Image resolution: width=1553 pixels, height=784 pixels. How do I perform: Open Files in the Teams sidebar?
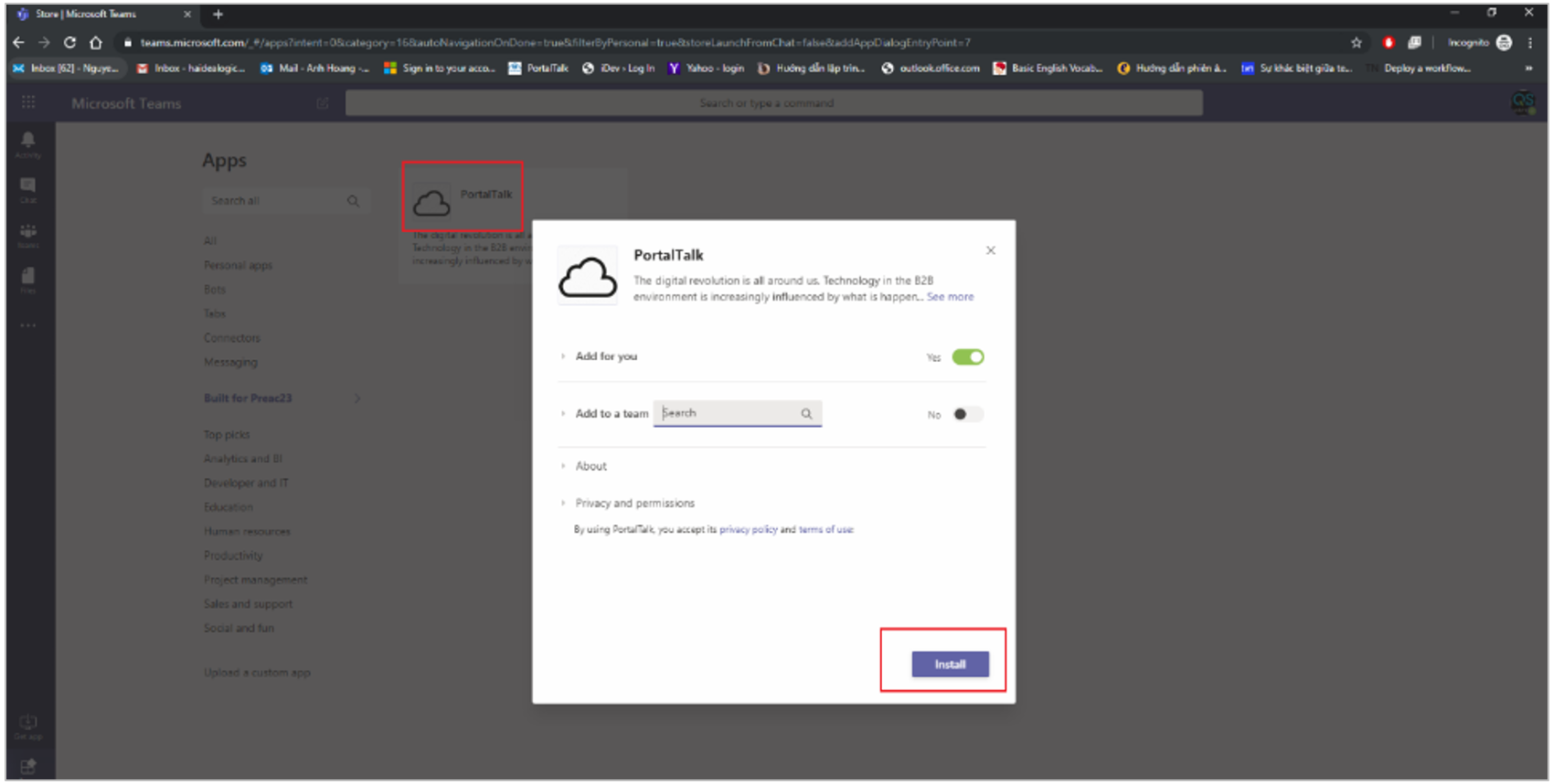(28, 280)
